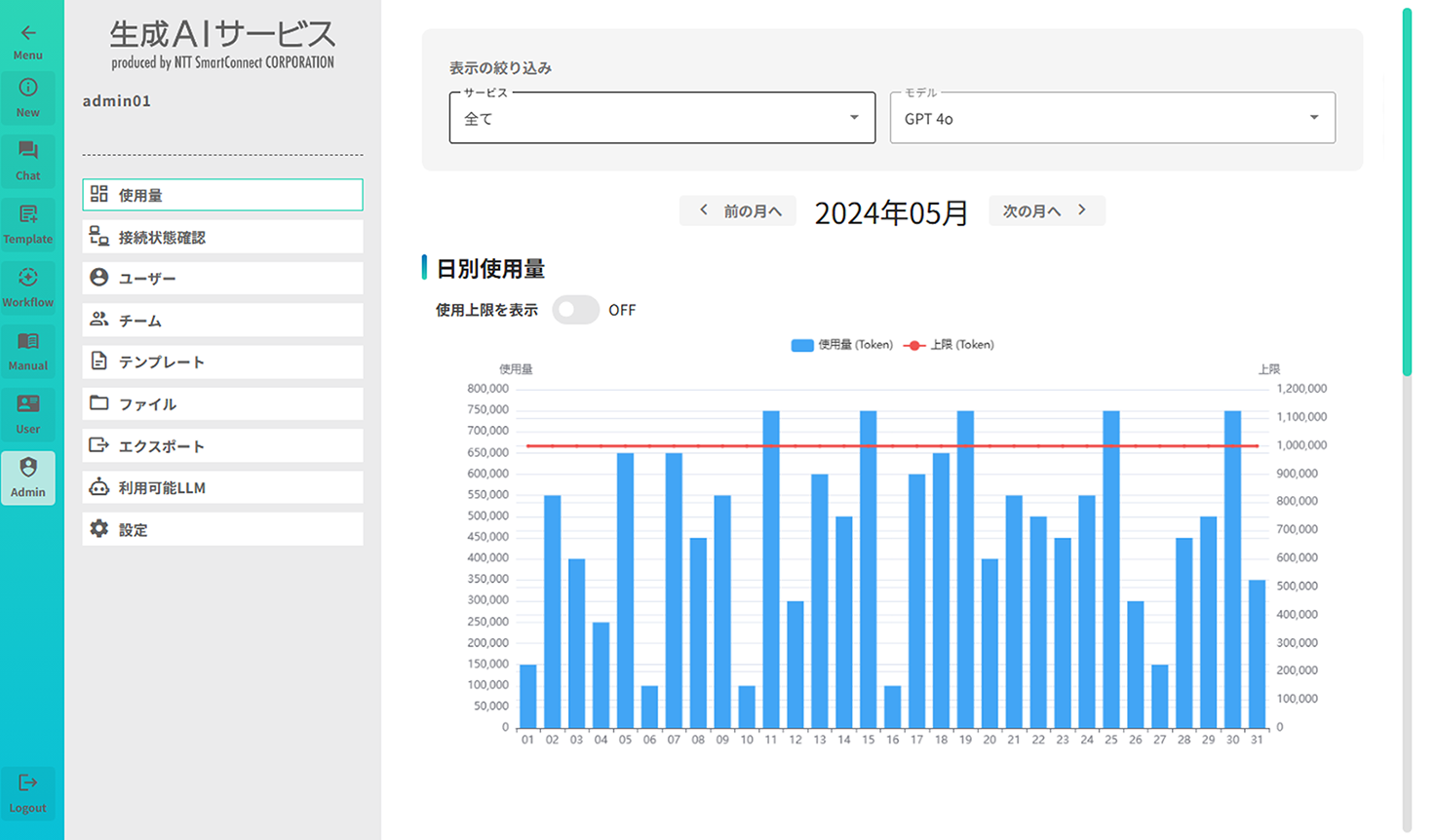Open テンプレート menu item
This screenshot has height=840, width=1436.
222,362
